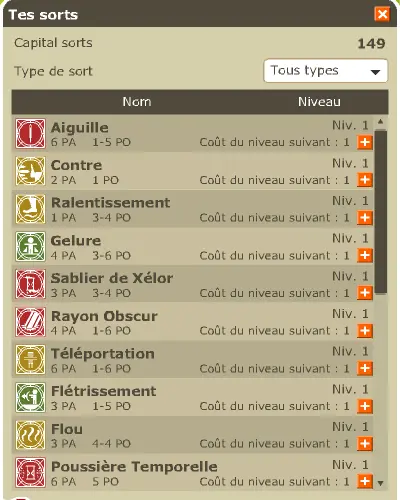Click the Flou spell icon
400x500 pixels.
30,435
